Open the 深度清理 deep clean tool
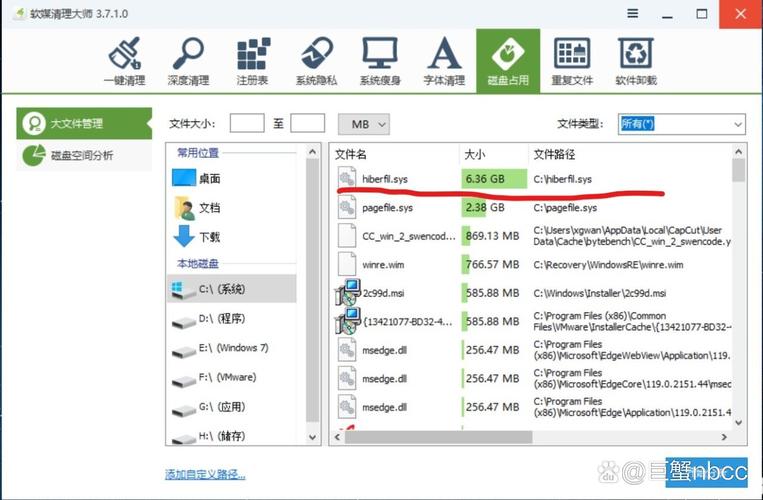This screenshot has width=763, height=500. coord(188,61)
